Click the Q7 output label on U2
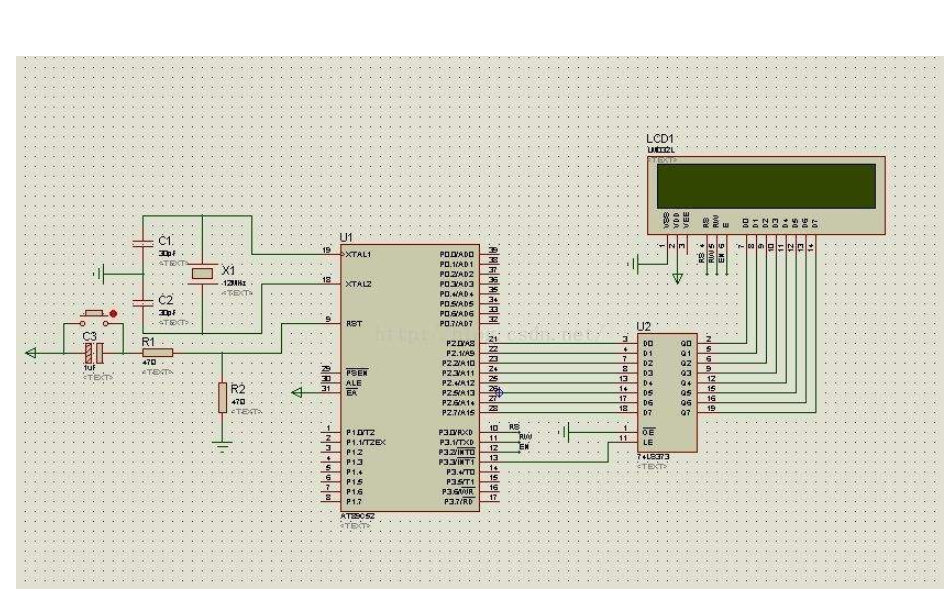Image resolution: width=949 pixels, height=593 pixels. (x=686, y=413)
